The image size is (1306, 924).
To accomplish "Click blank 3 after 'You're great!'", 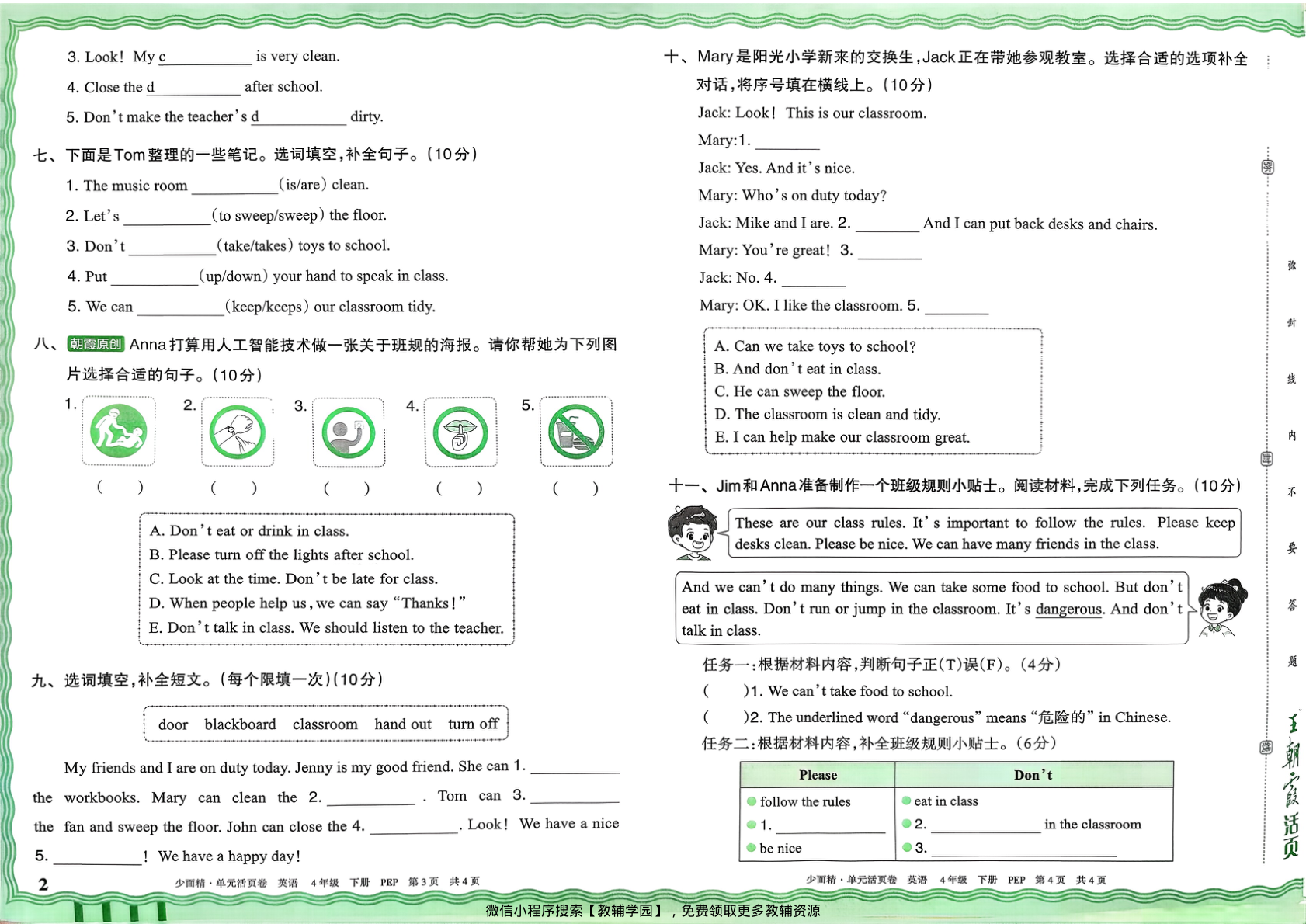I will pyautogui.click(x=890, y=251).
